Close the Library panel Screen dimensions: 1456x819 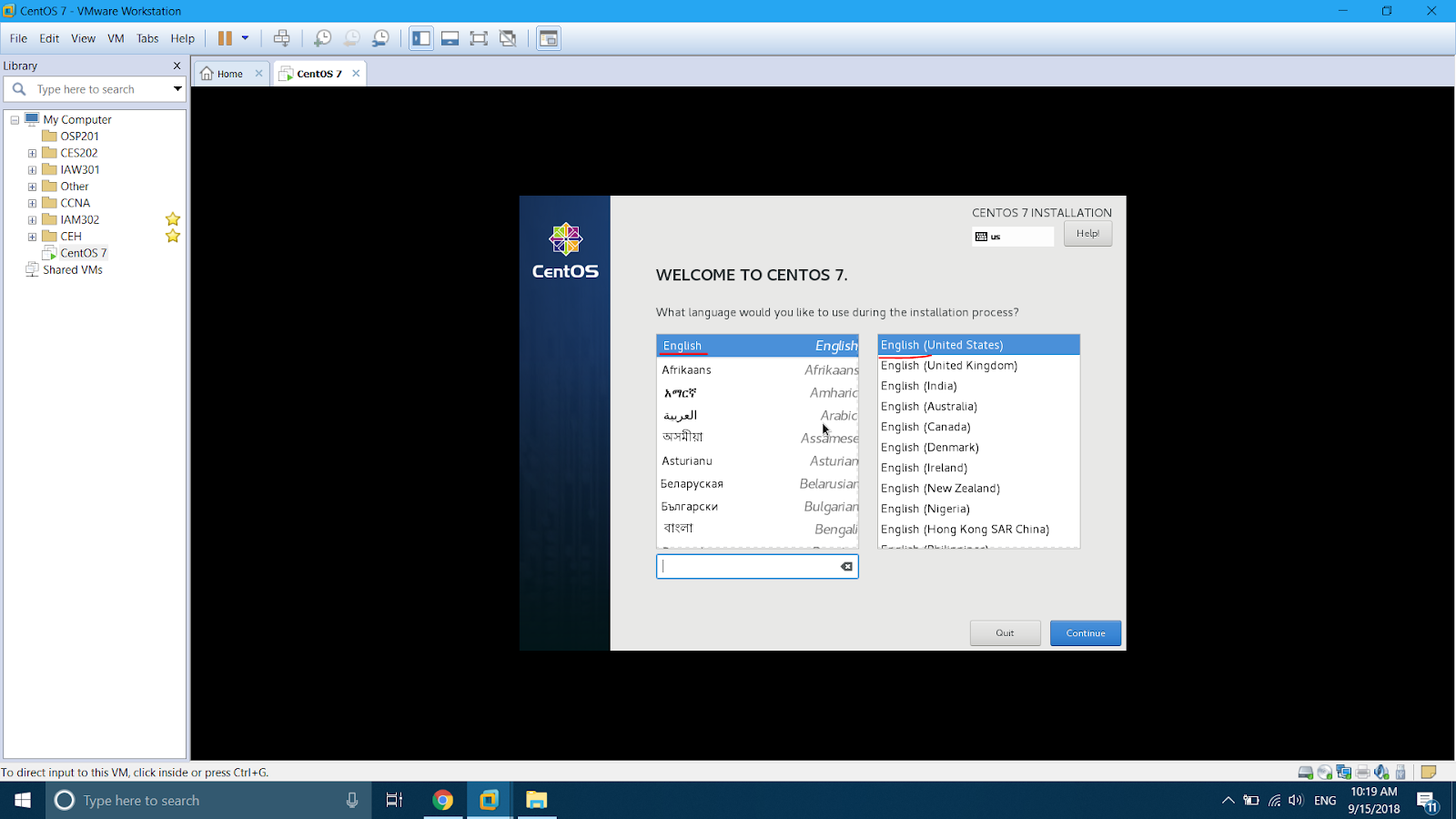[x=177, y=66]
